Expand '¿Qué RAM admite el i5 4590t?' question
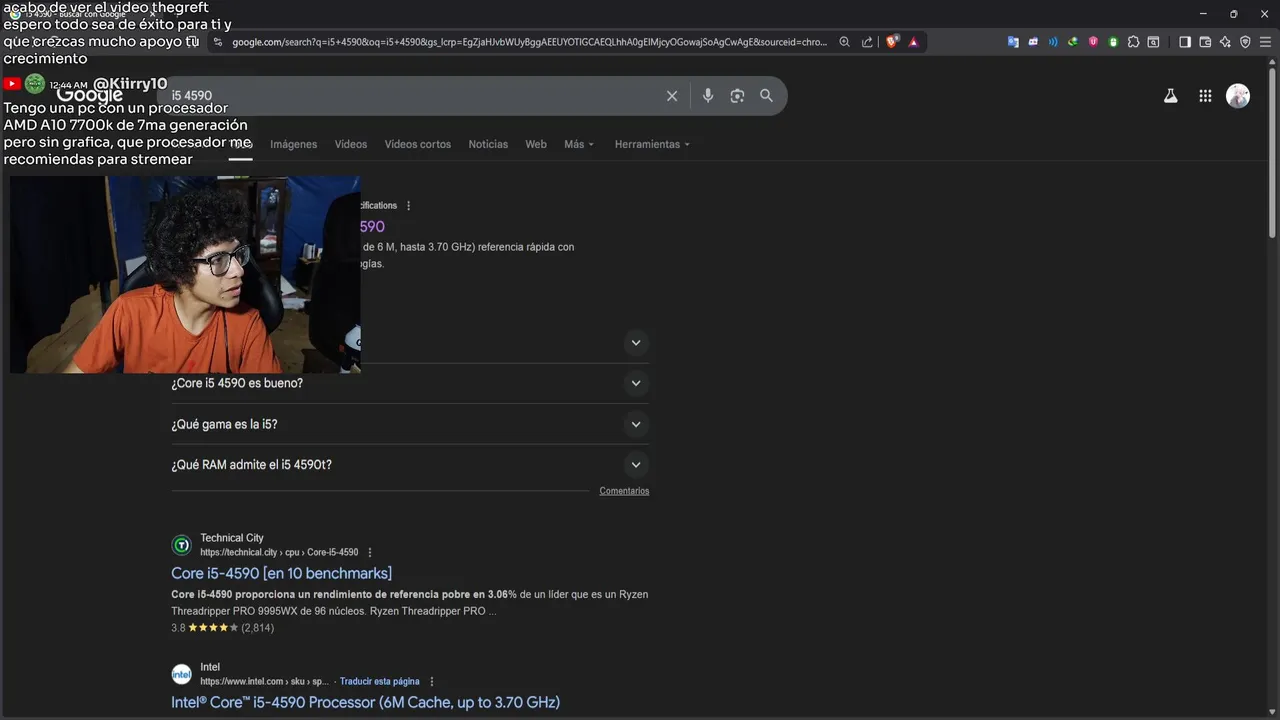 [410, 465]
